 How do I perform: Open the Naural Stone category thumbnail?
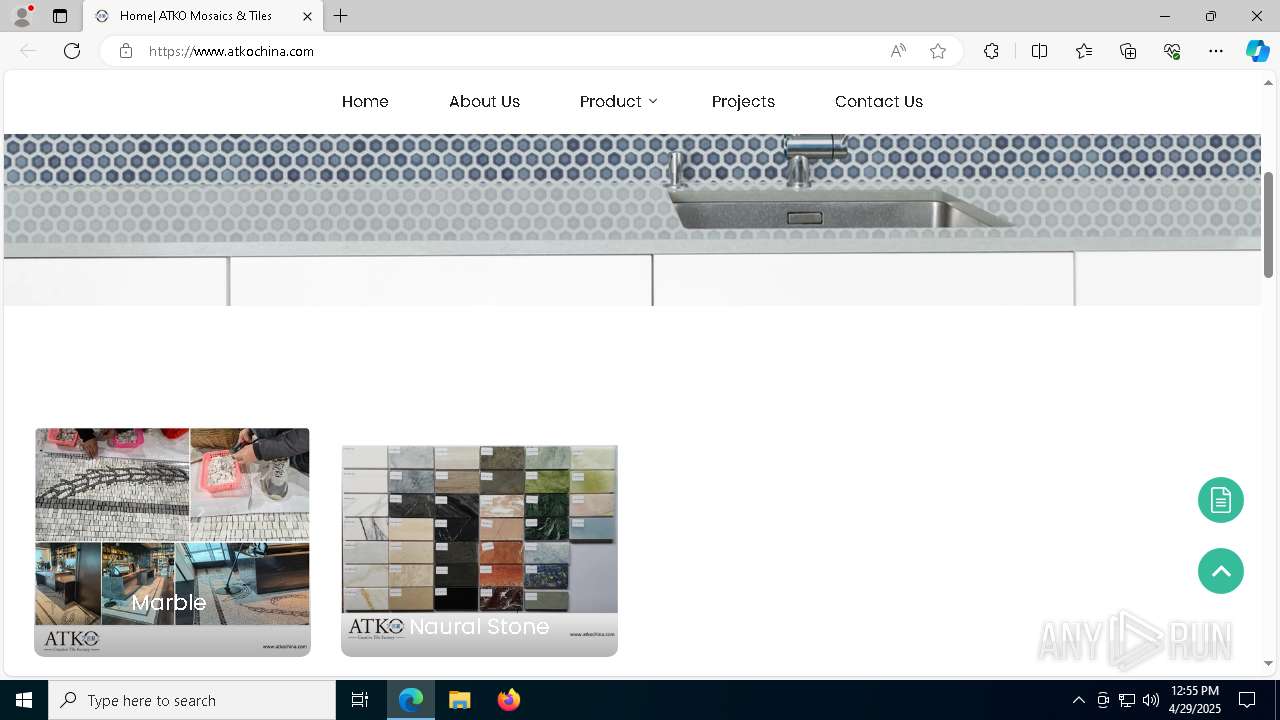[479, 551]
